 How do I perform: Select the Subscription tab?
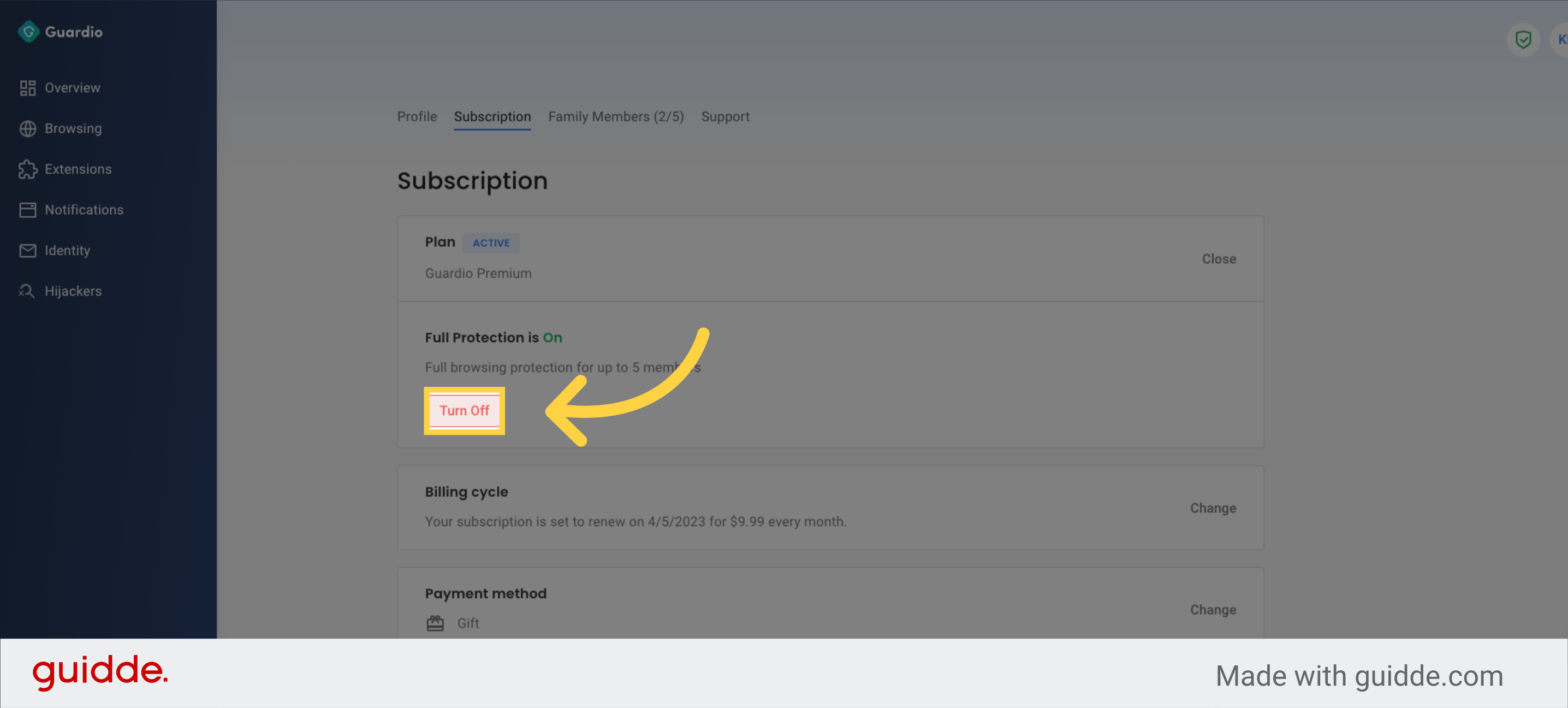(x=492, y=116)
